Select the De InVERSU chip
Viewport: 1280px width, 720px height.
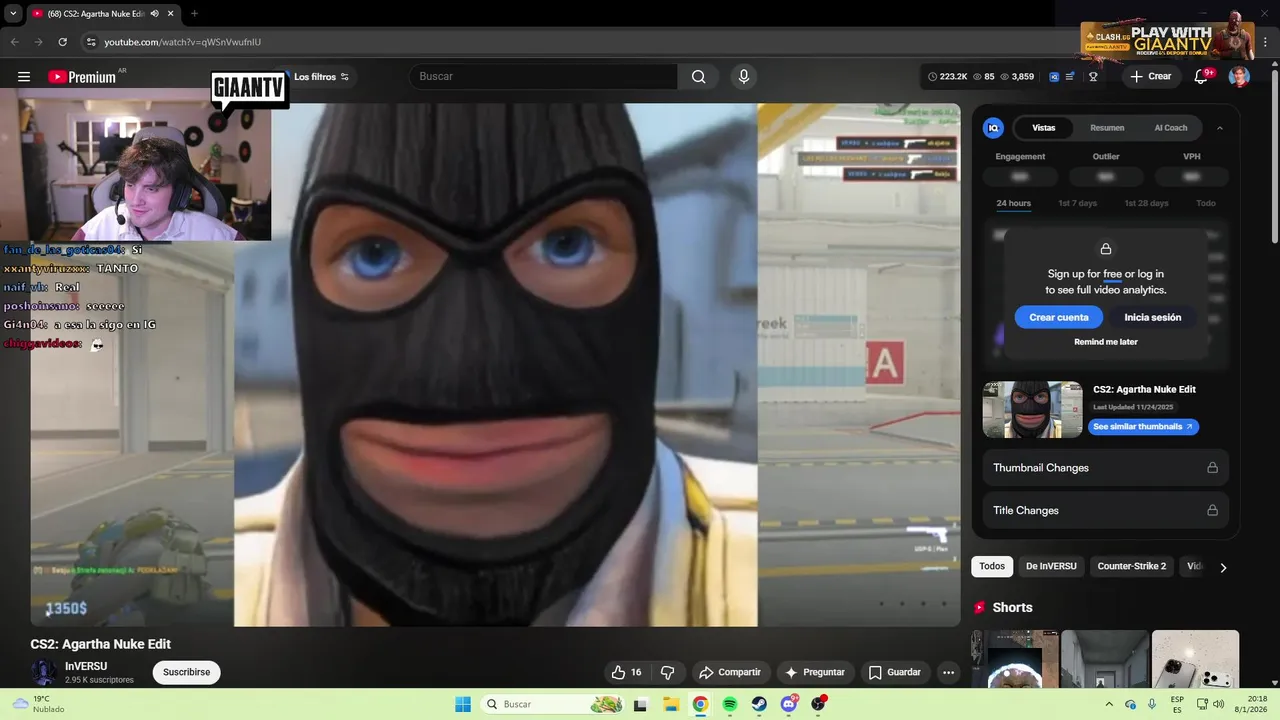tap(1051, 566)
